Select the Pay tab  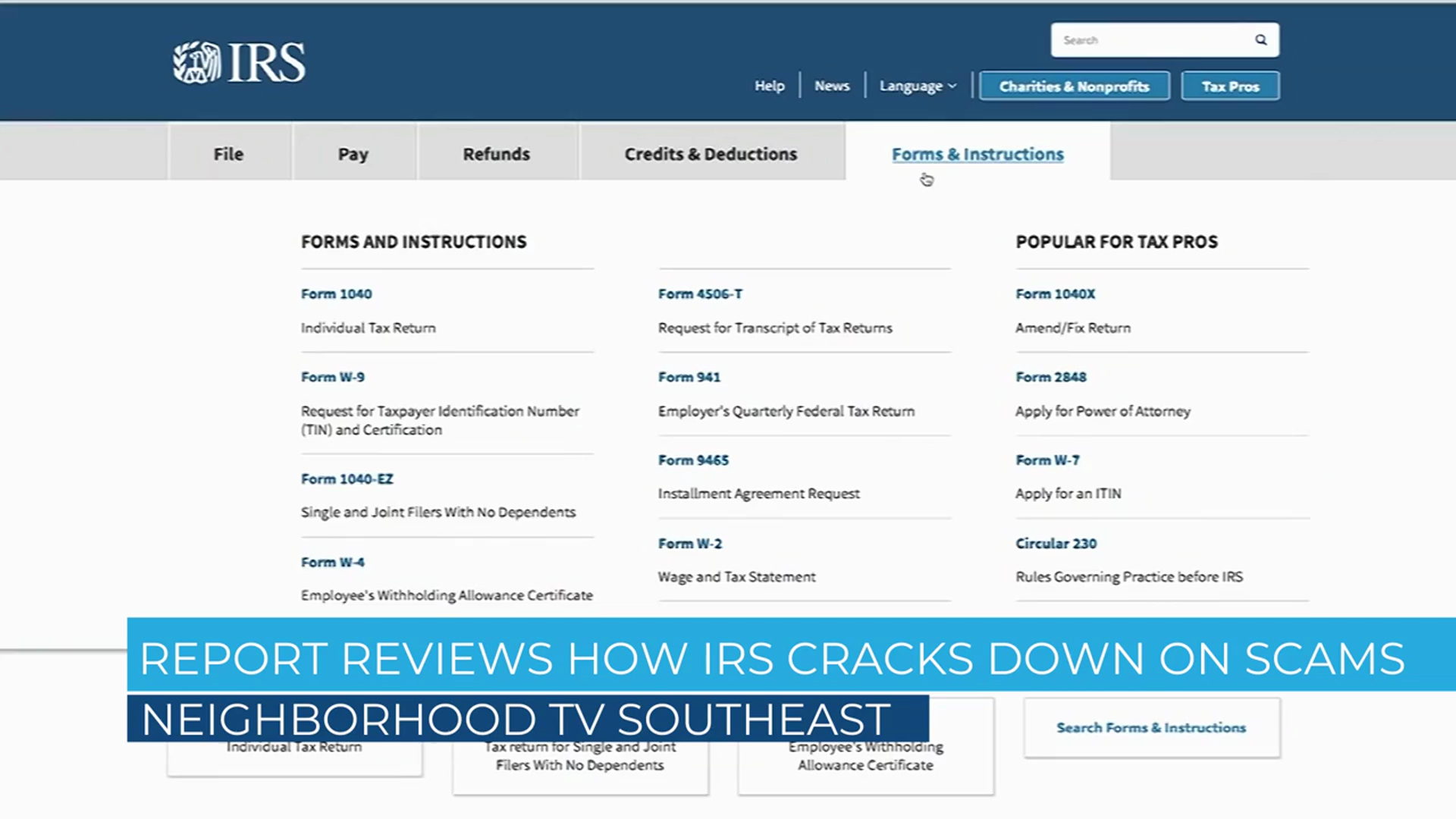[x=353, y=154]
